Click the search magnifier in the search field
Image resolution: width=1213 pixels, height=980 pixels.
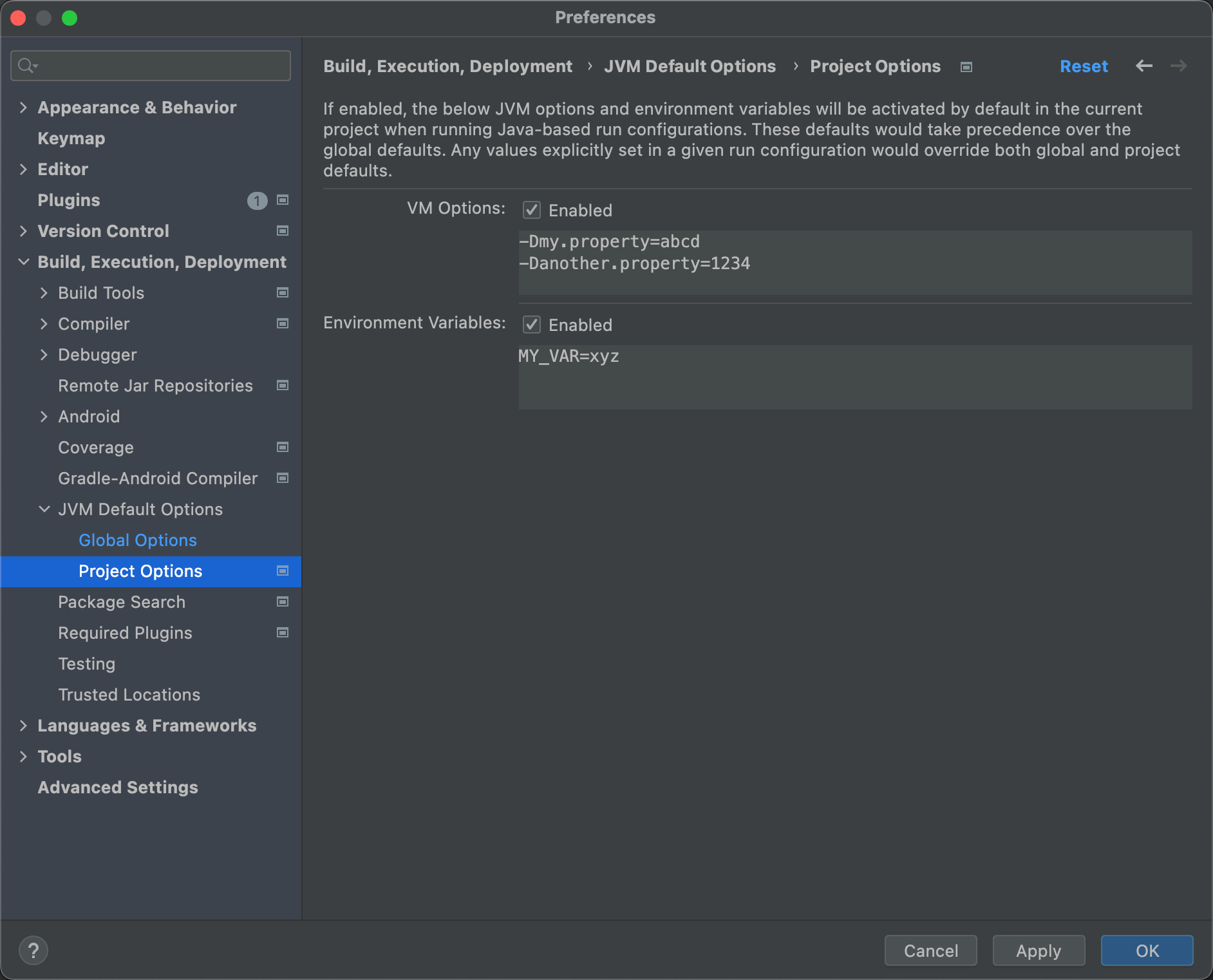tap(26, 65)
